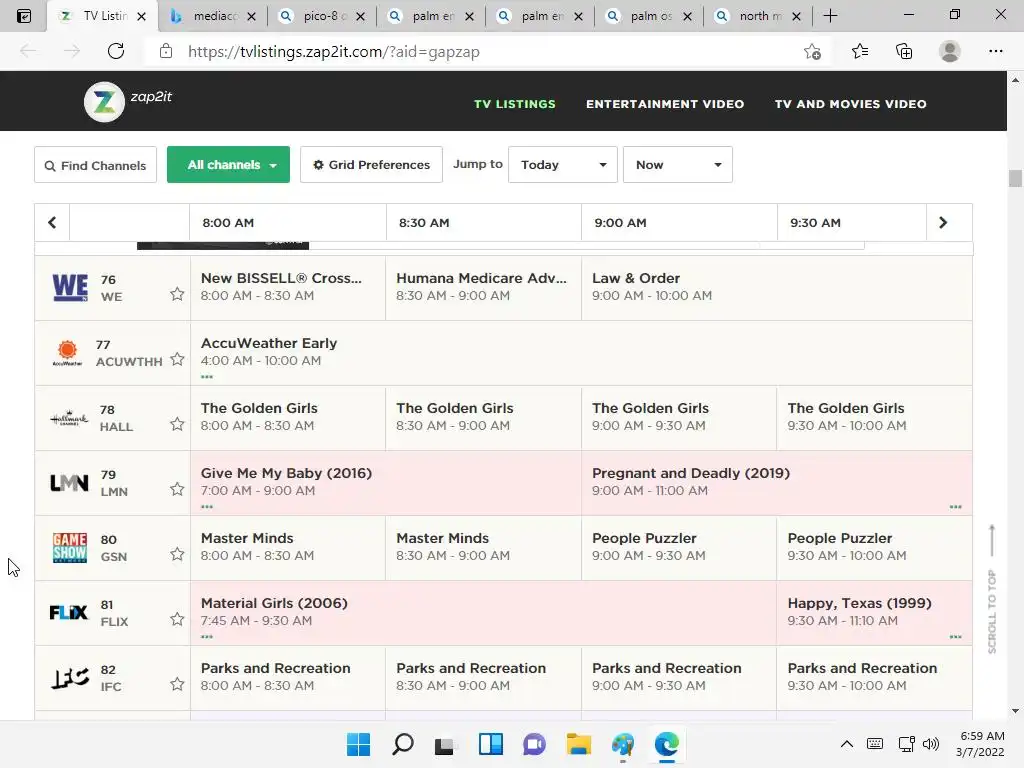Open the Hallmark channel logo
The height and width of the screenshot is (768, 1024).
pos(69,418)
